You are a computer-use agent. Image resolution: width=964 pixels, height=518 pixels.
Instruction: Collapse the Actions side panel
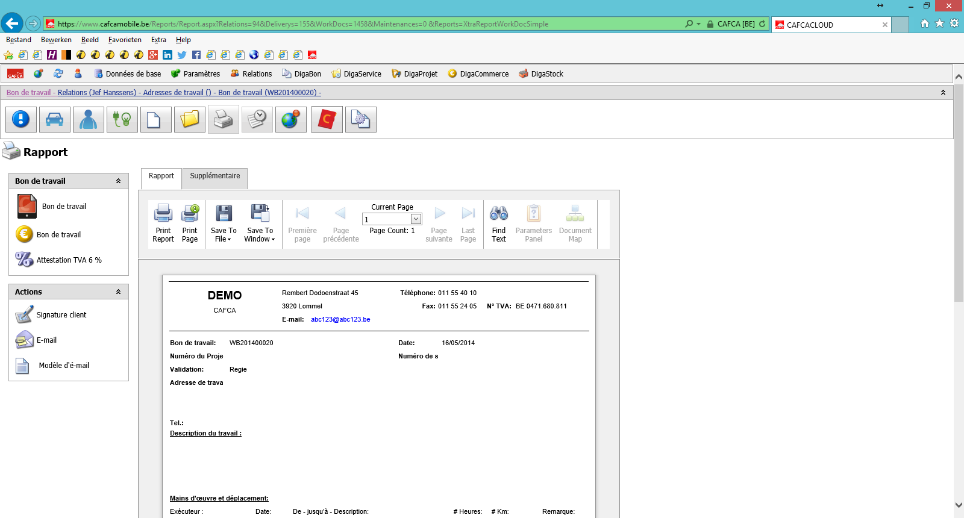[x=118, y=292]
